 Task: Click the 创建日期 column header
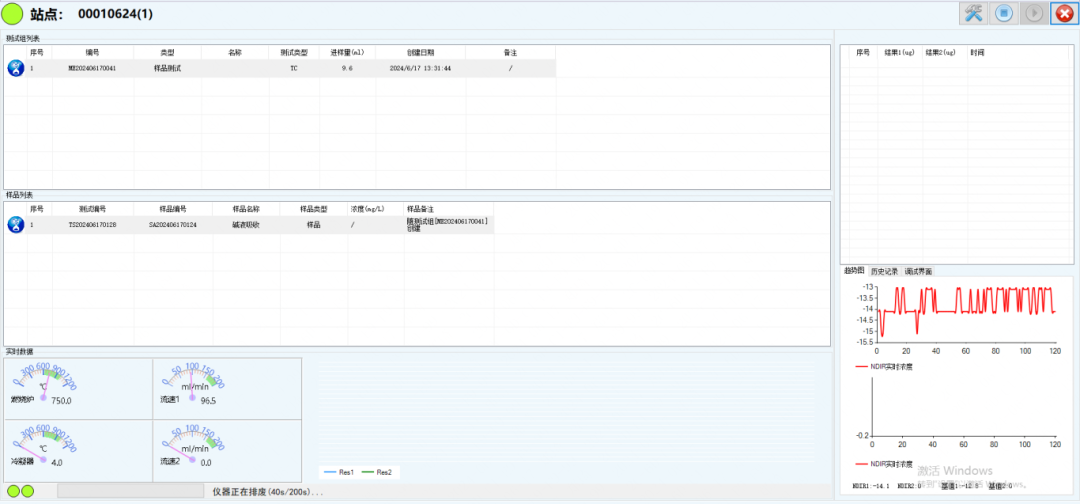click(x=420, y=52)
